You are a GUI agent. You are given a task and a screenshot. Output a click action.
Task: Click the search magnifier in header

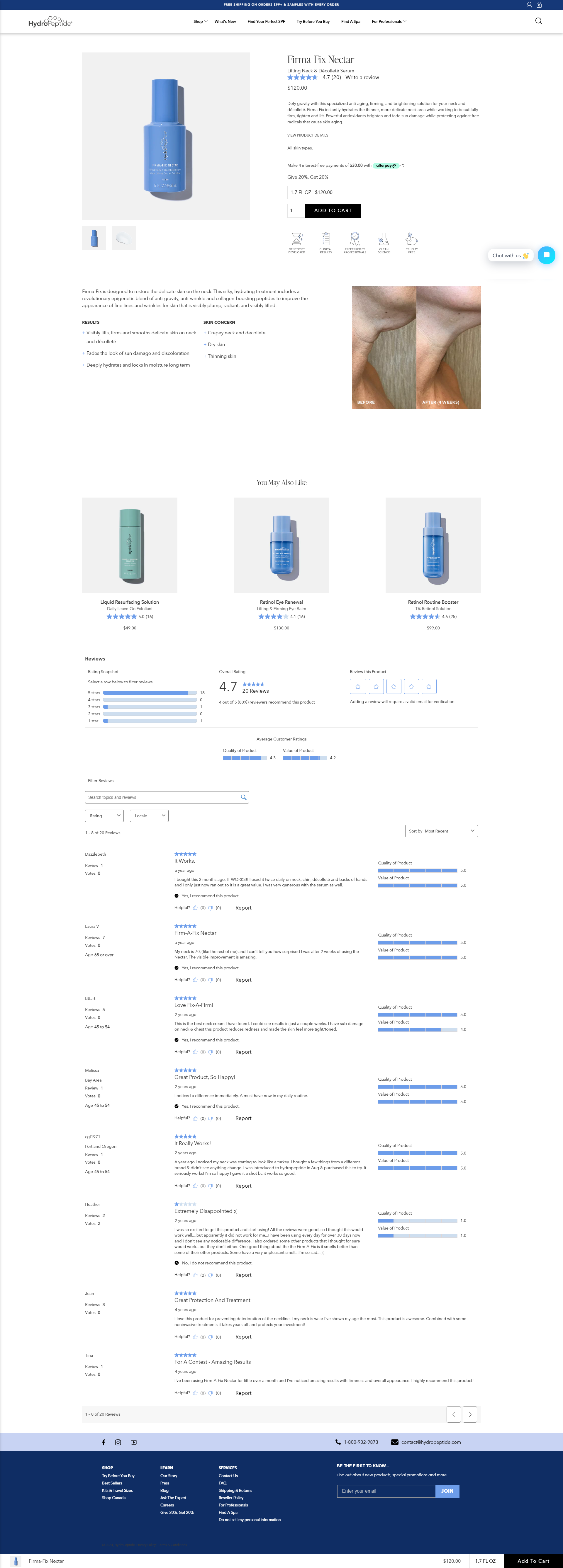pyautogui.click(x=539, y=21)
